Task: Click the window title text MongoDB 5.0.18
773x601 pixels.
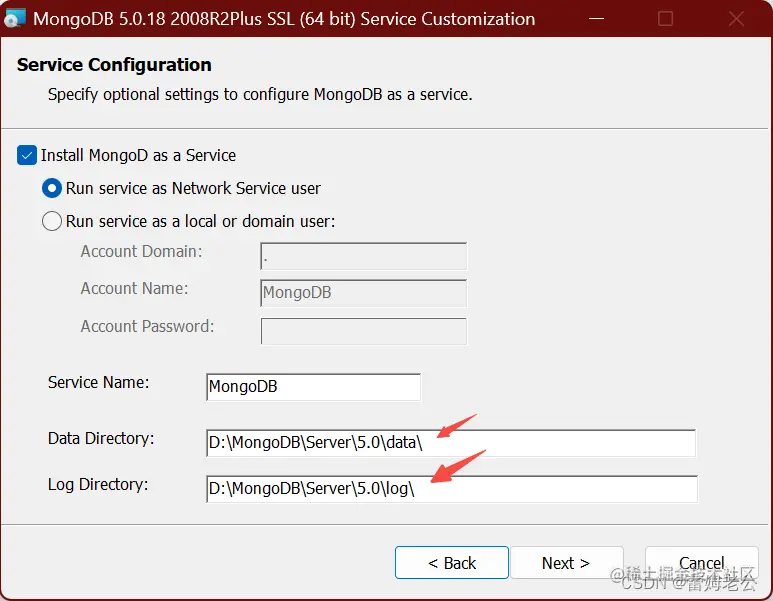Action: click(284, 19)
